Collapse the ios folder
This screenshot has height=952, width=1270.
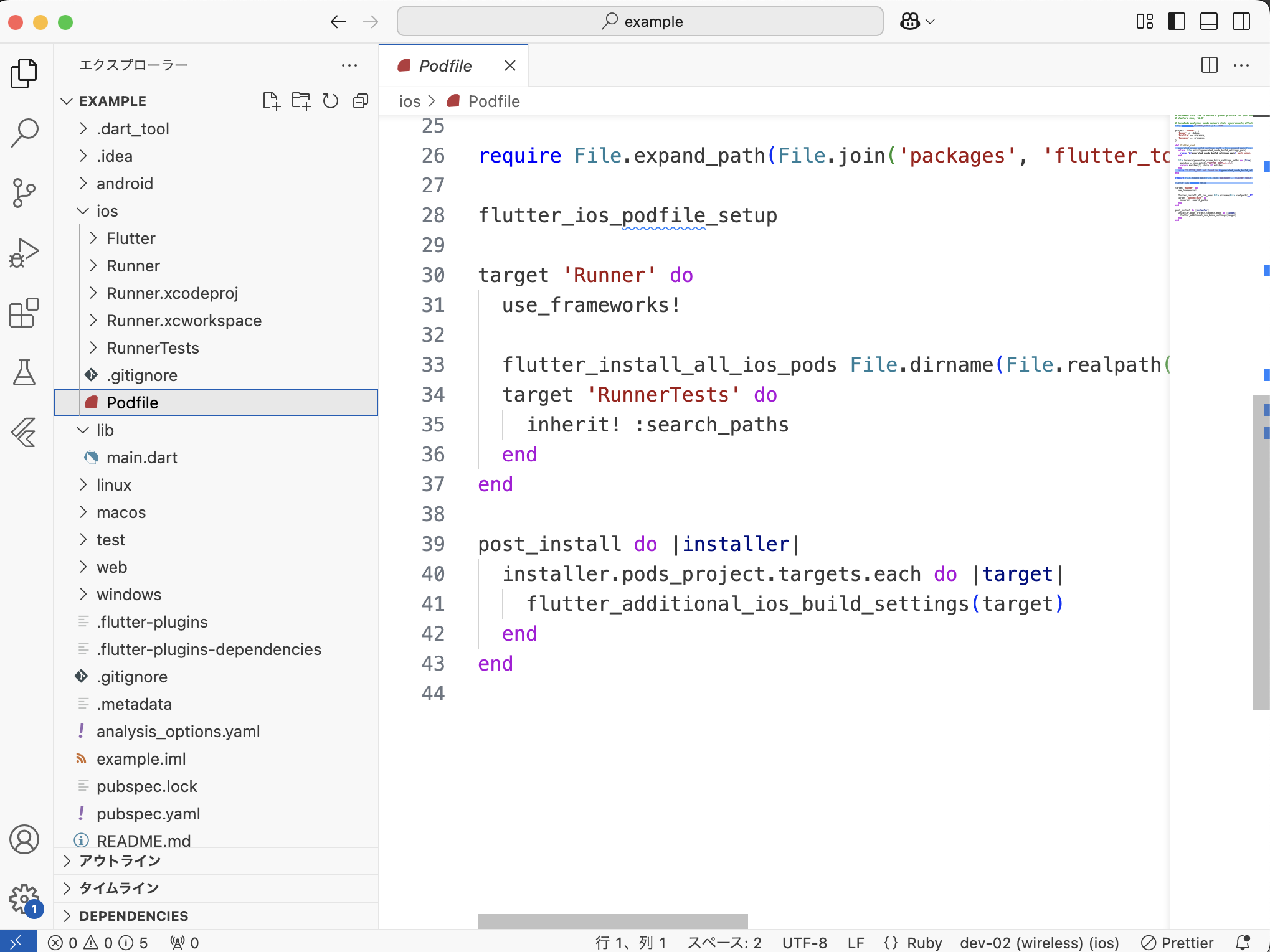click(x=107, y=211)
